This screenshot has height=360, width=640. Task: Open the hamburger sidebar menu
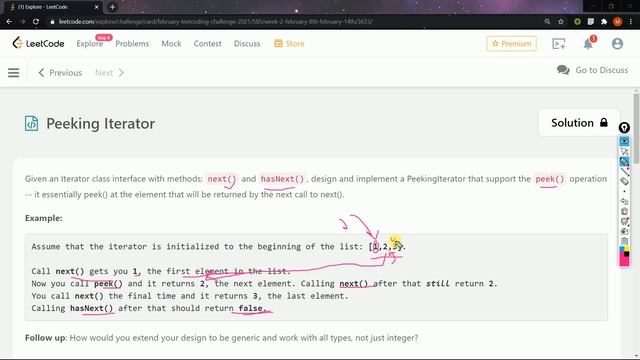coord(13,73)
